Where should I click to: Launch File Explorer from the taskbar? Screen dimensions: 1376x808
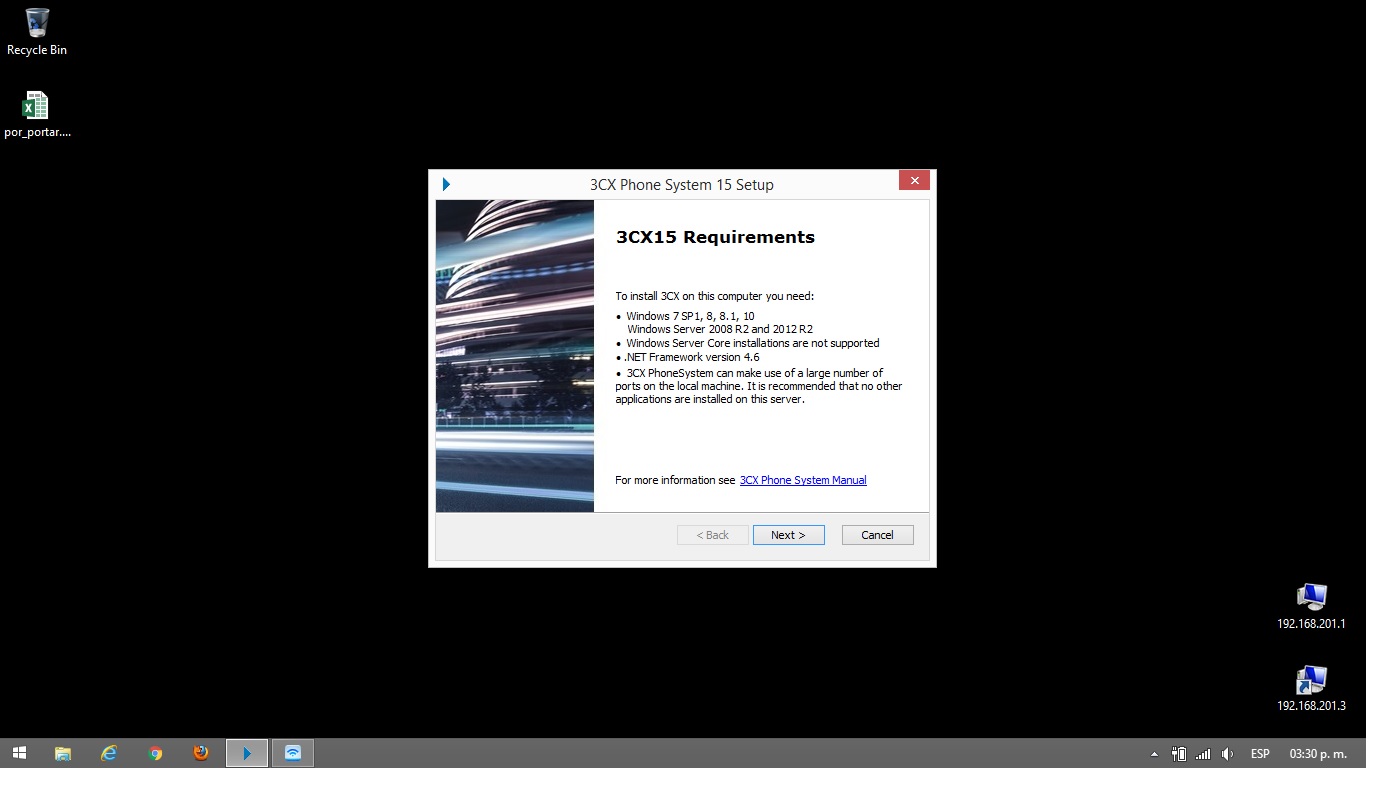(63, 753)
